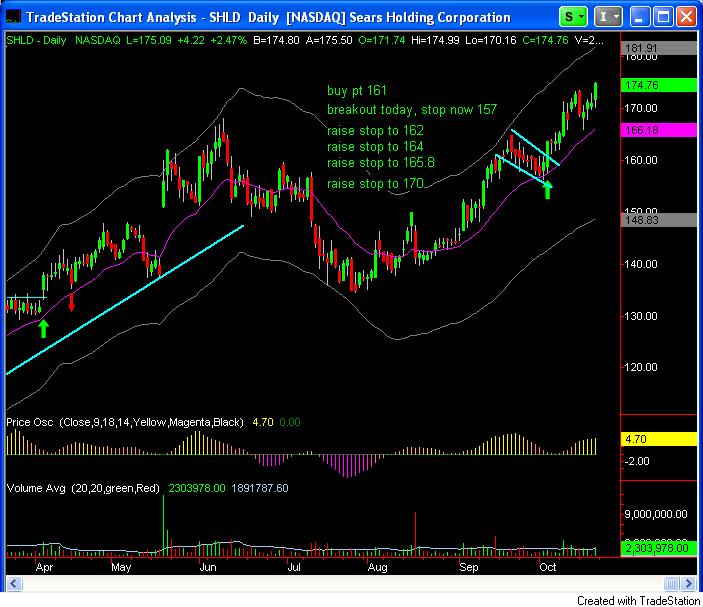Screen dimensions: 703x607
Task: Click the TradeStation chart icon in title bar
Action: [13, 17]
